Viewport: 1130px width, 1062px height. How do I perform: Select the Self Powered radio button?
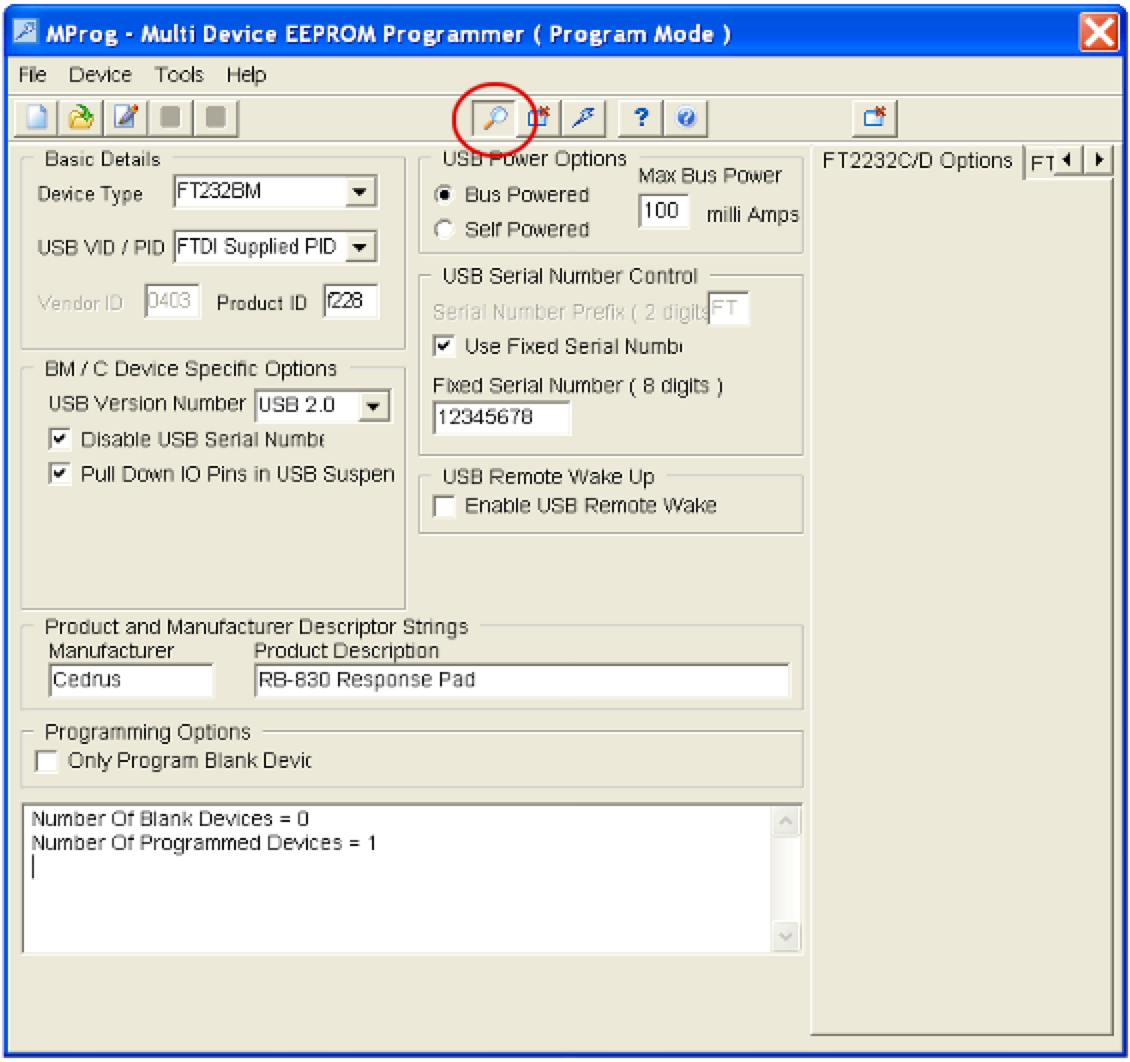pyautogui.click(x=443, y=230)
